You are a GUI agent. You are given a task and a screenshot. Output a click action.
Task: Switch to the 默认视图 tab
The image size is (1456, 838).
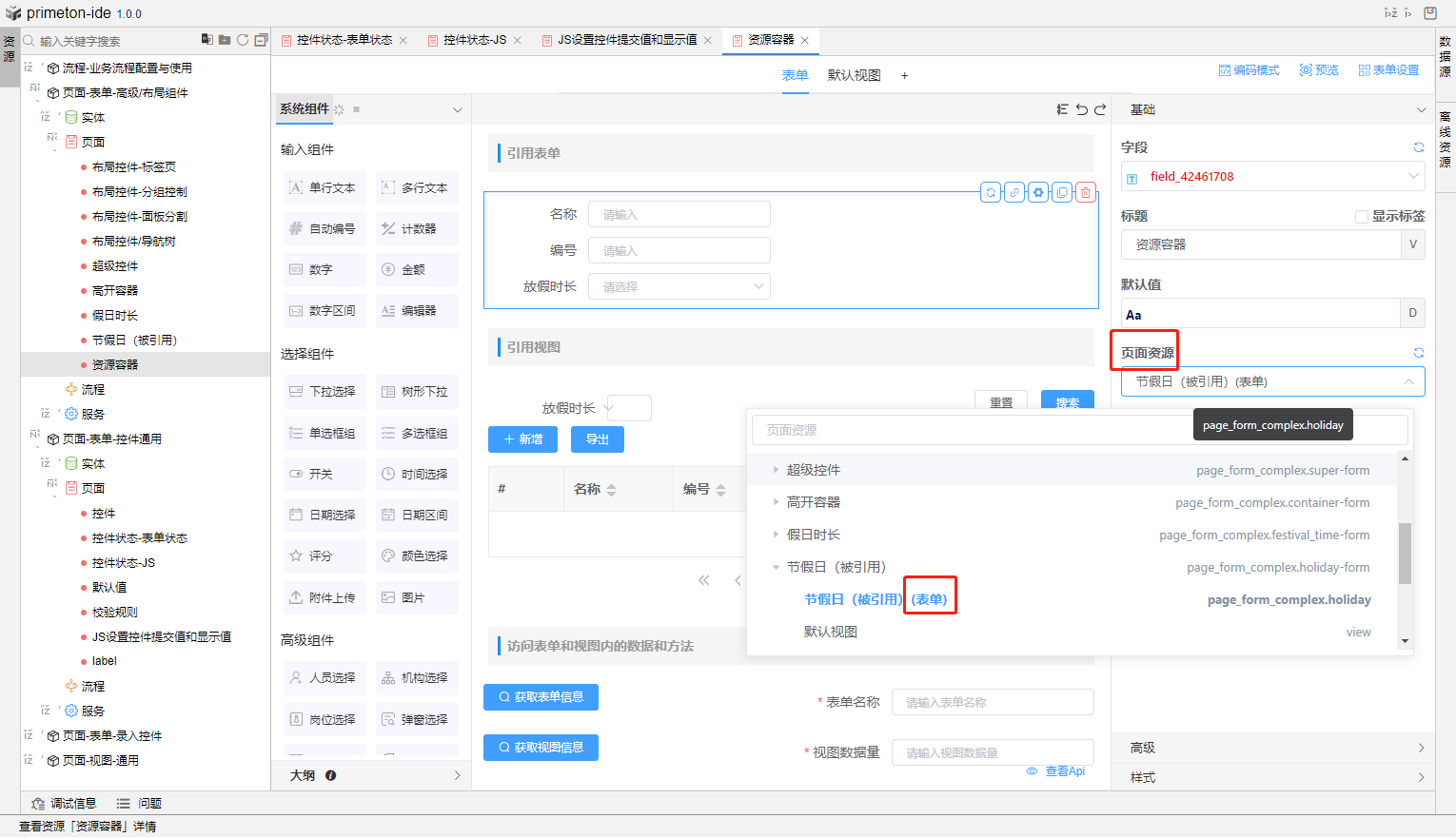pos(854,75)
